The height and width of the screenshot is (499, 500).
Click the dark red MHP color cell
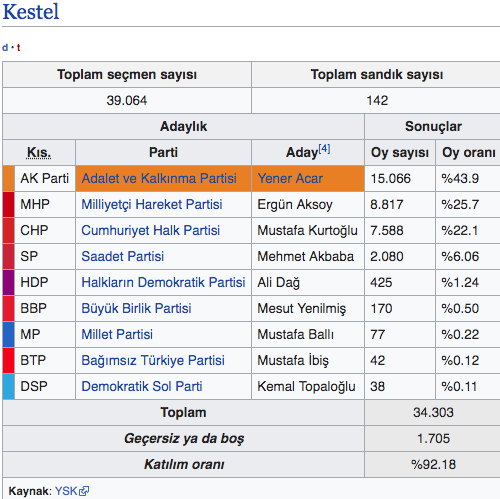click(x=9, y=204)
